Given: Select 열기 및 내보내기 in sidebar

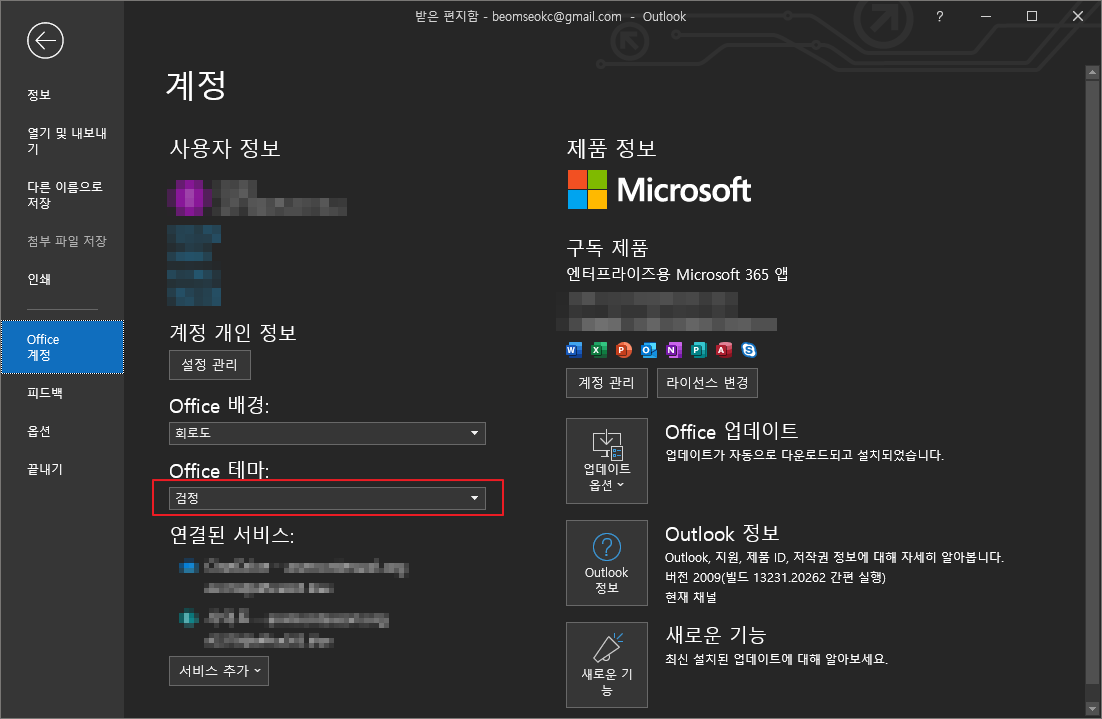Looking at the screenshot, I should point(63,141).
